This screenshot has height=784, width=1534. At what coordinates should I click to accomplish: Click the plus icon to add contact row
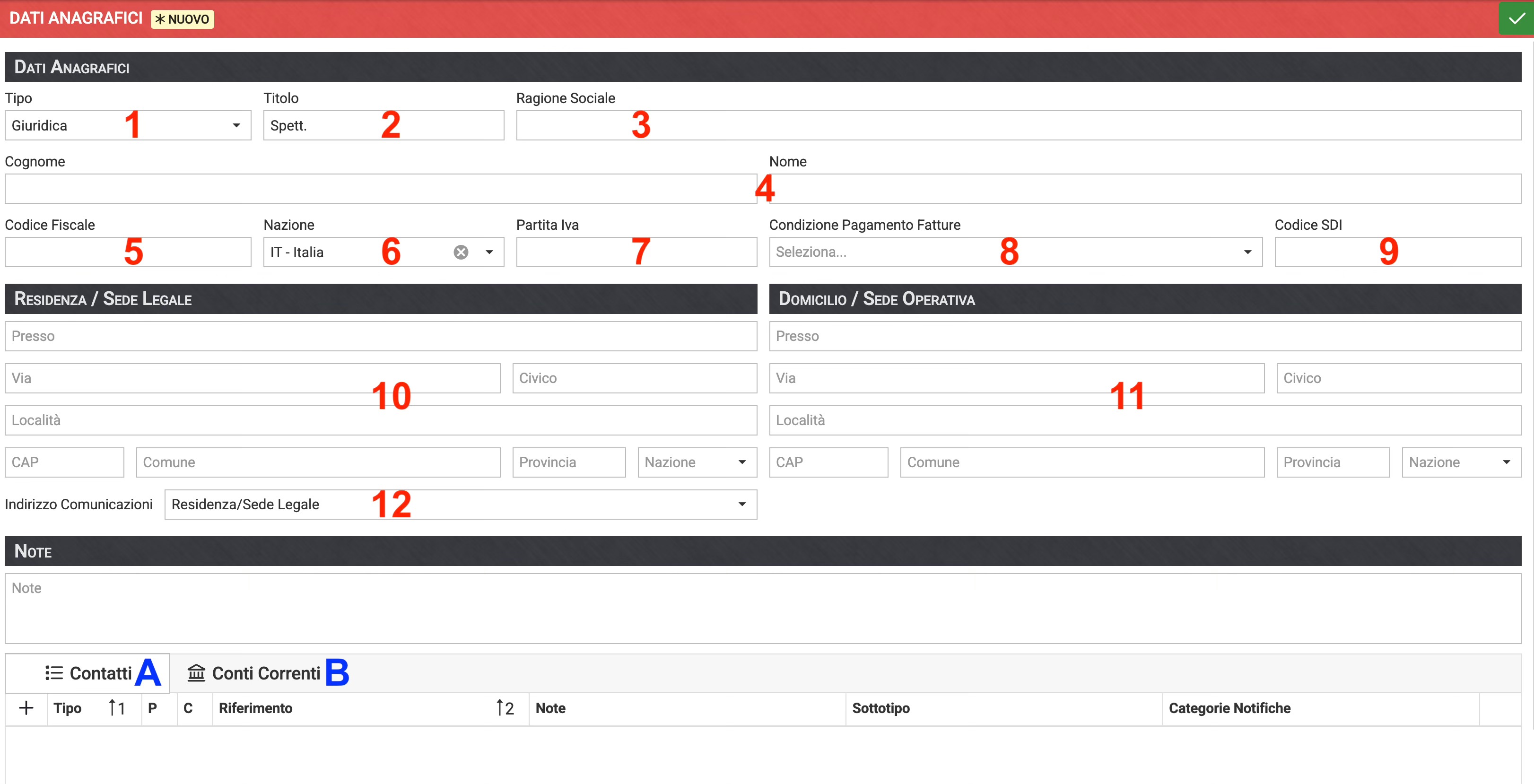[26, 708]
